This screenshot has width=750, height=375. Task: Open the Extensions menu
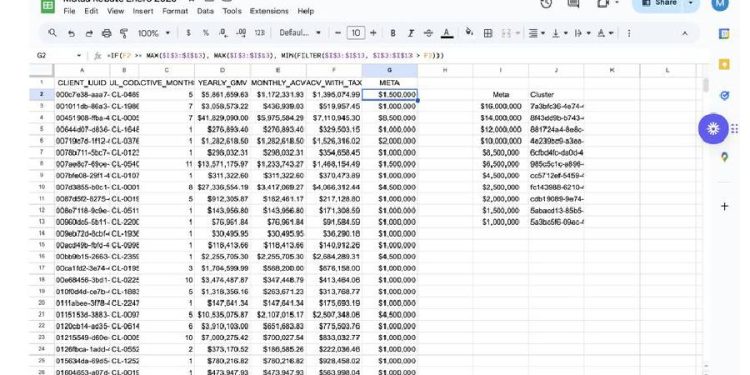click(269, 11)
